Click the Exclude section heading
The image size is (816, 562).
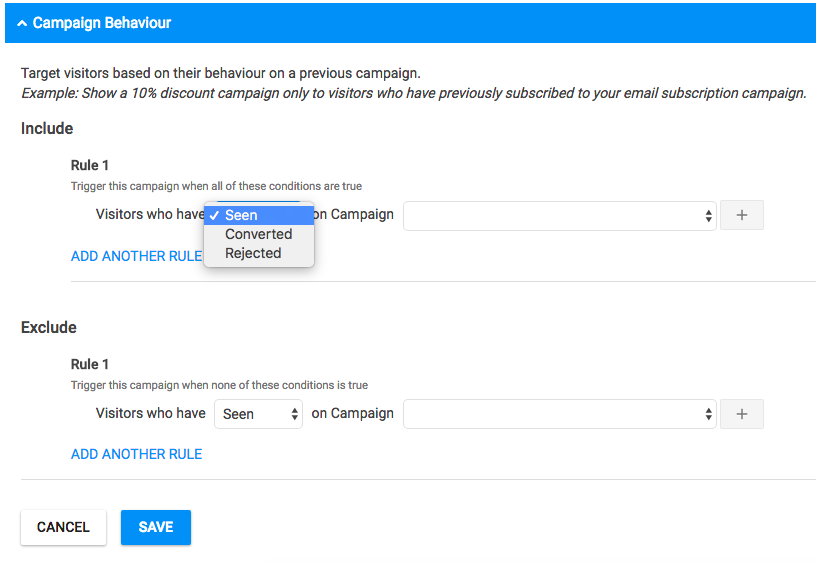tap(49, 327)
